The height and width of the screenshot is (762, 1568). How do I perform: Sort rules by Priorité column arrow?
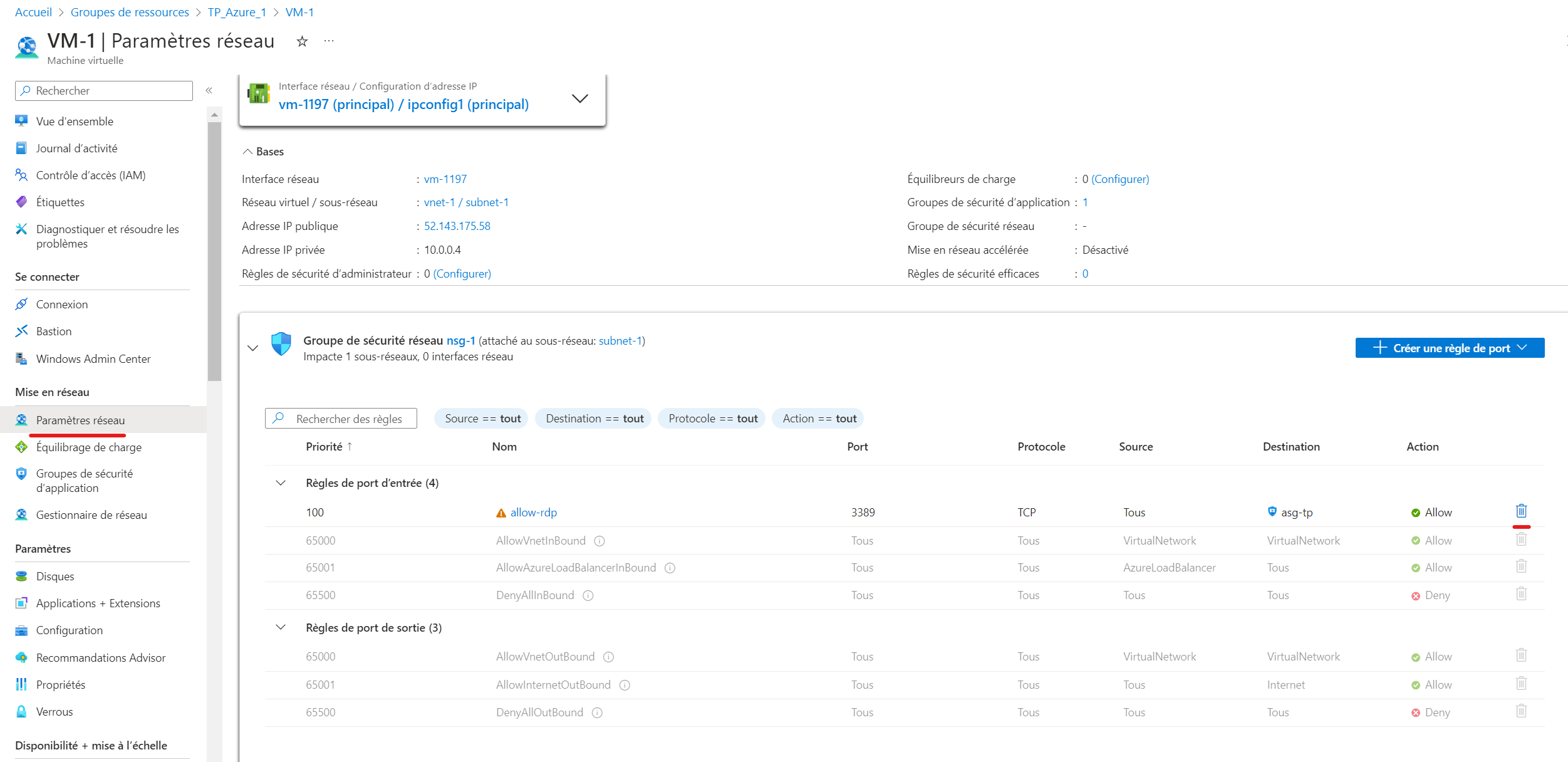[x=350, y=446]
